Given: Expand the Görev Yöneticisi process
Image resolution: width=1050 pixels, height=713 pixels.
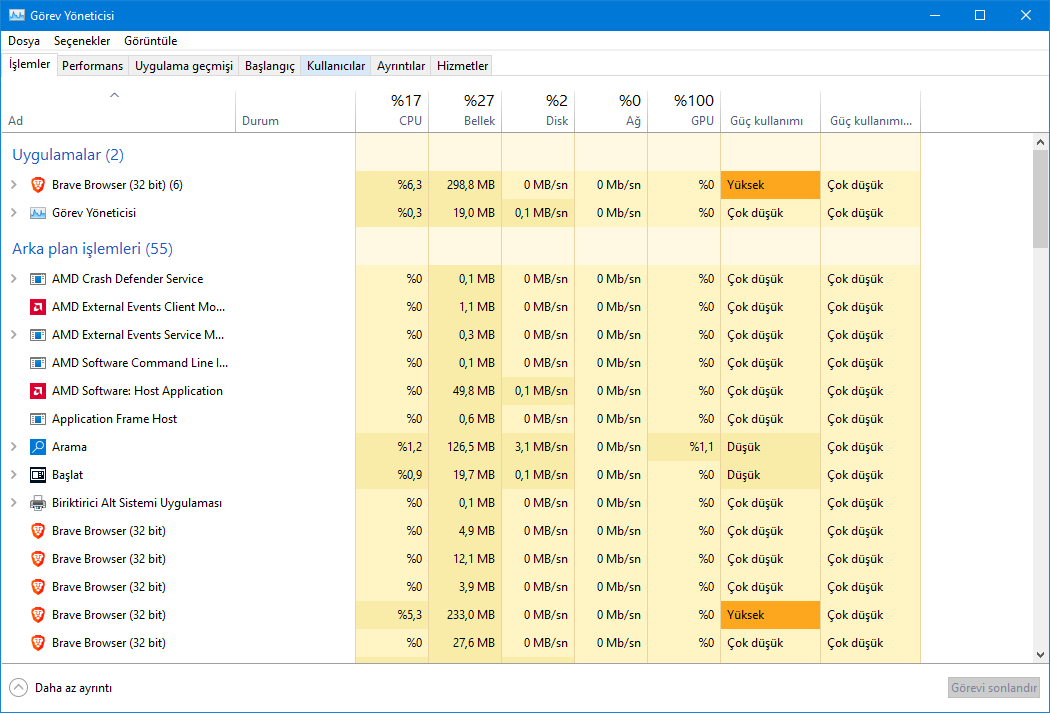Looking at the screenshot, I should (13, 213).
